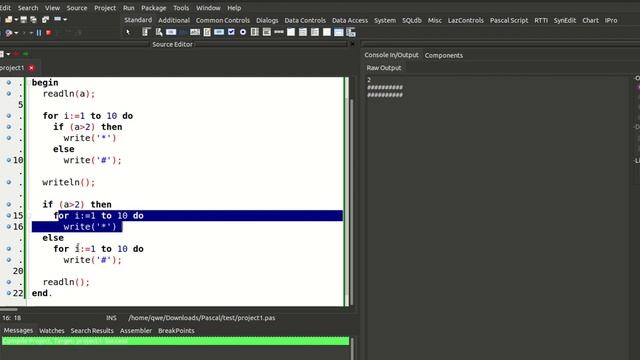Screen dimensions: 640x360
Task: Toggle breakpoint on line 10 gutter
Action: (x=8, y=160)
